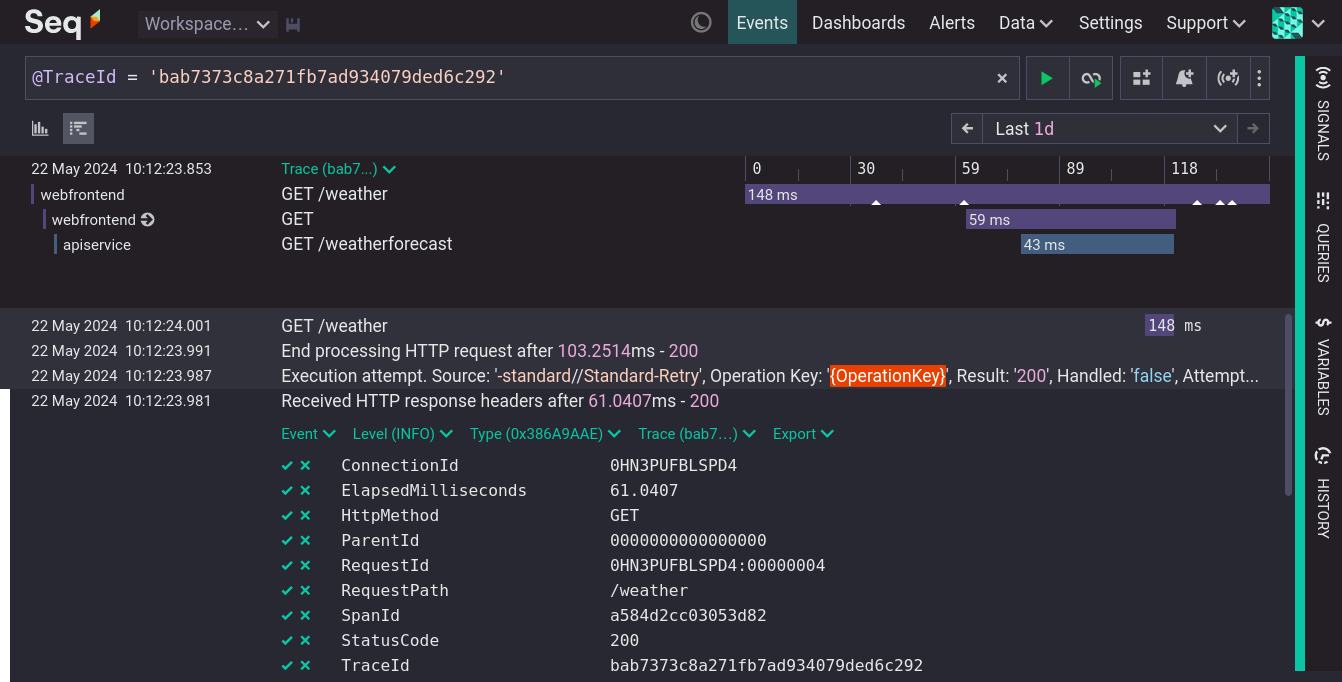
Task: Switch to the trace list view icon
Action: 78,128
